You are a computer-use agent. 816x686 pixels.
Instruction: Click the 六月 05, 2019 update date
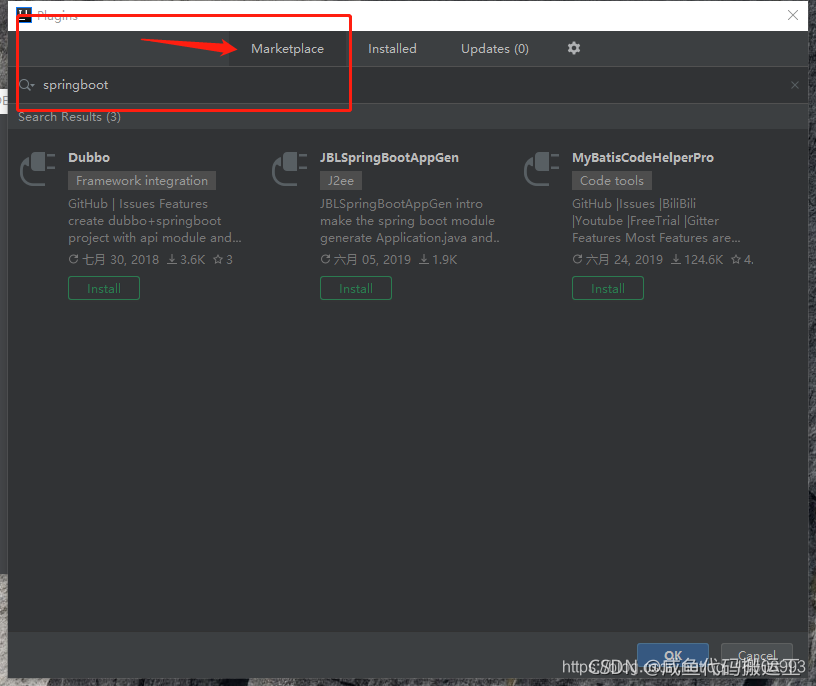[366, 259]
